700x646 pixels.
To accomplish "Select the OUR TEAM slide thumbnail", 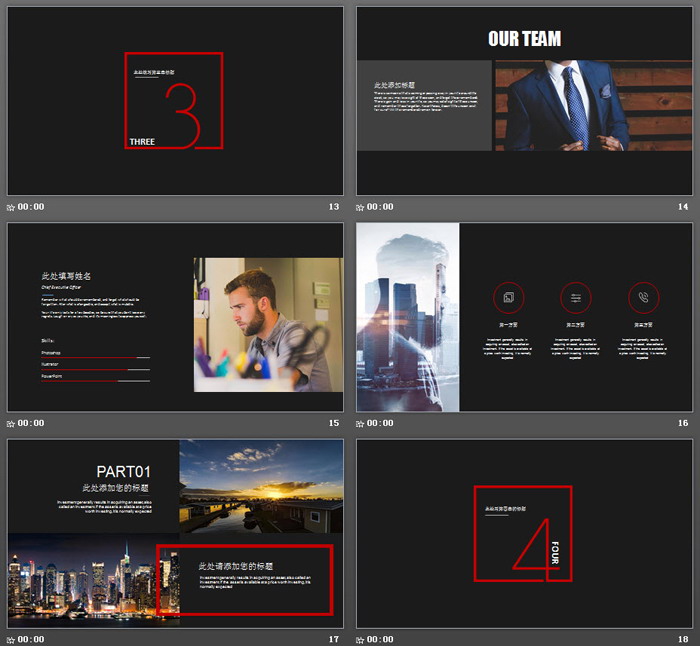I will click(524, 101).
